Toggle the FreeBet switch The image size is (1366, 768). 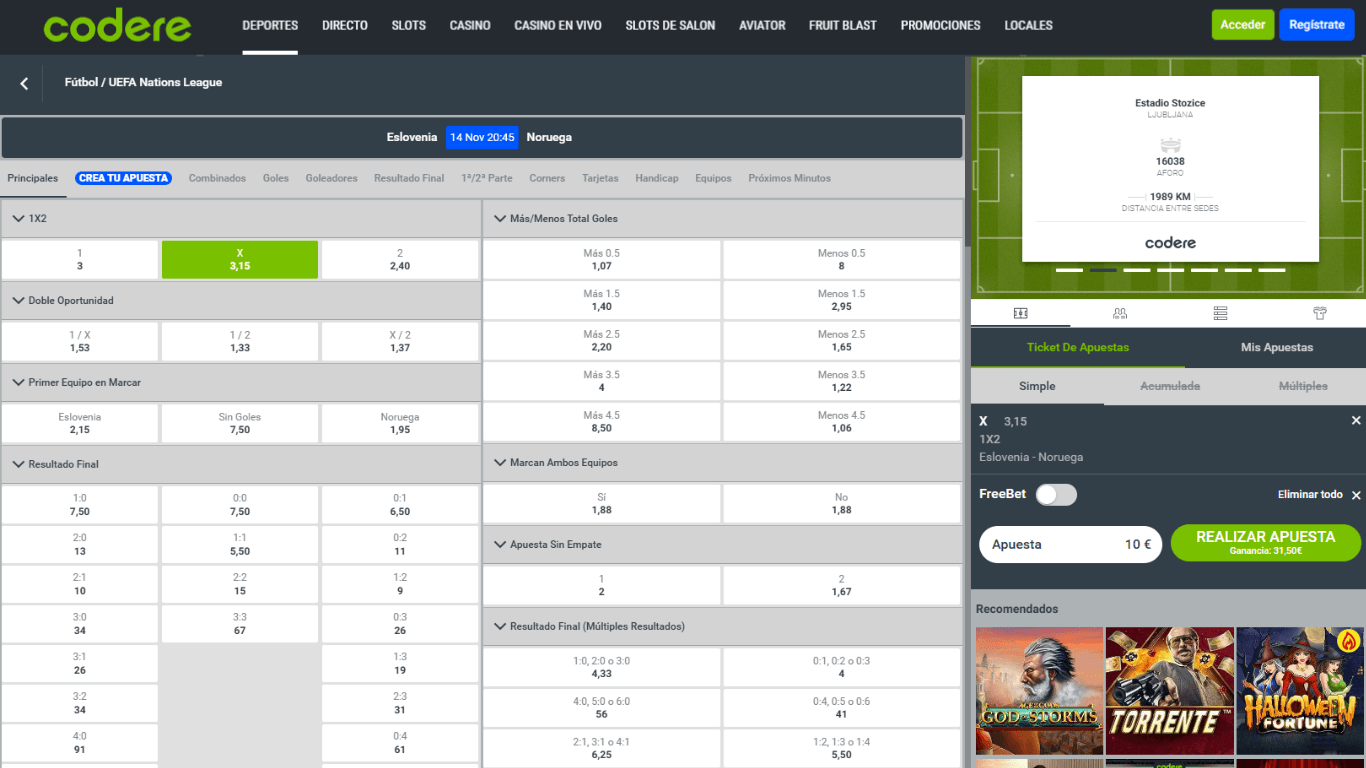[1056, 494]
